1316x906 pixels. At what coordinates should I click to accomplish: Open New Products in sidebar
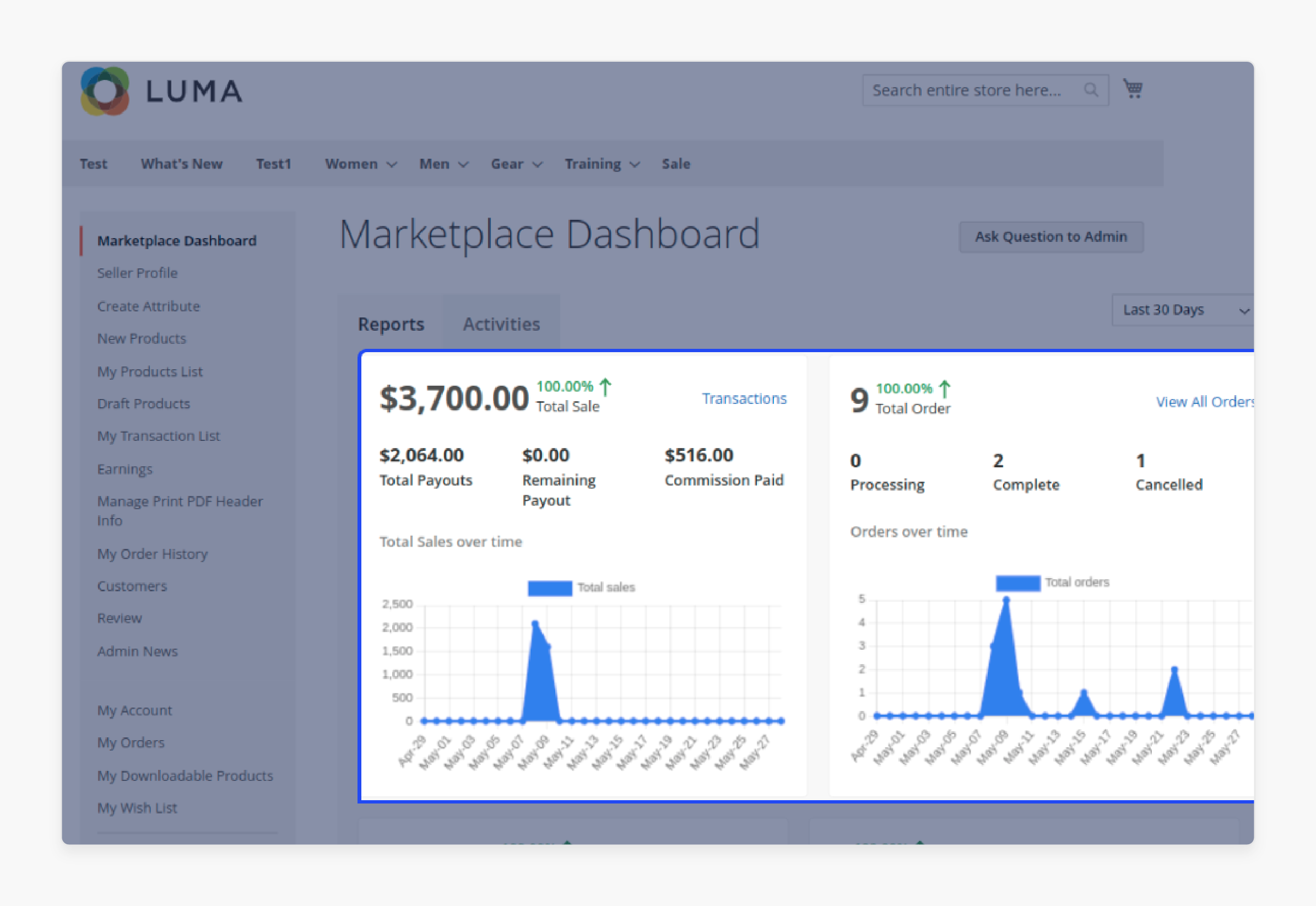click(x=142, y=338)
